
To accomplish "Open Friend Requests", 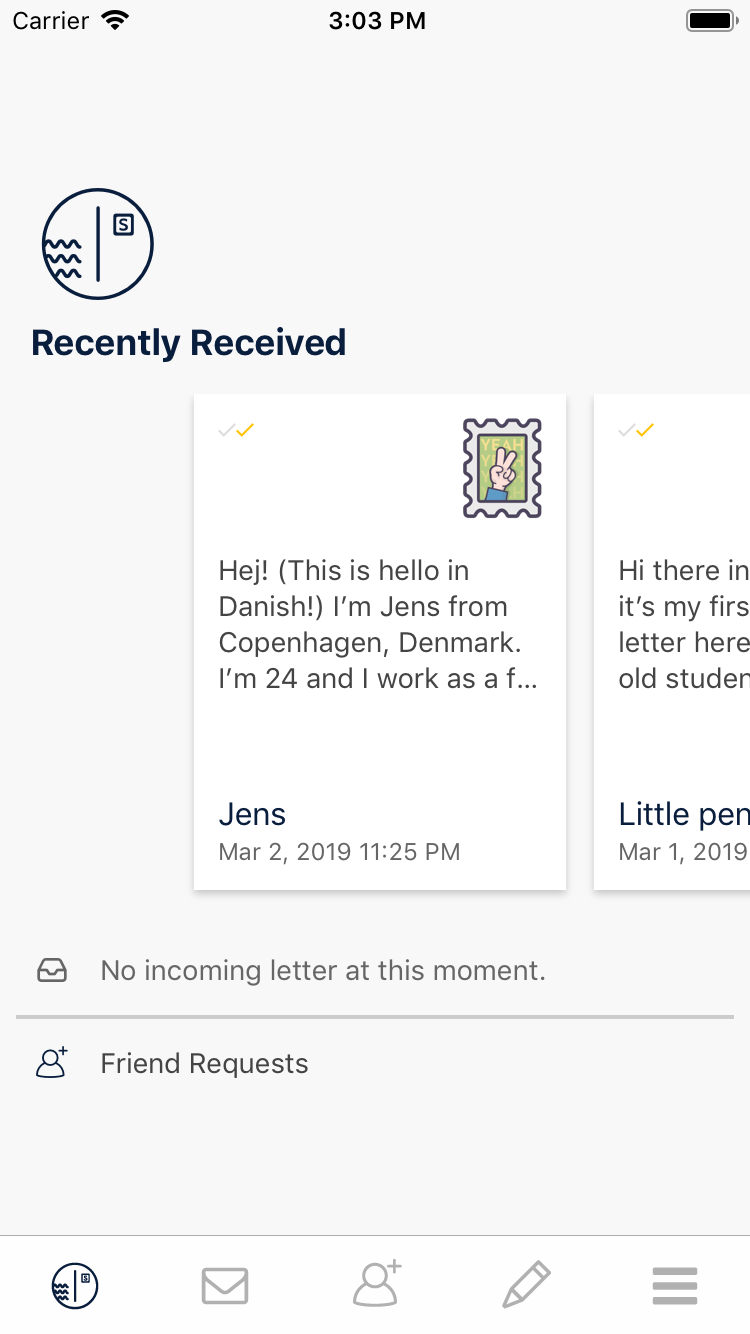I will pos(204,1063).
